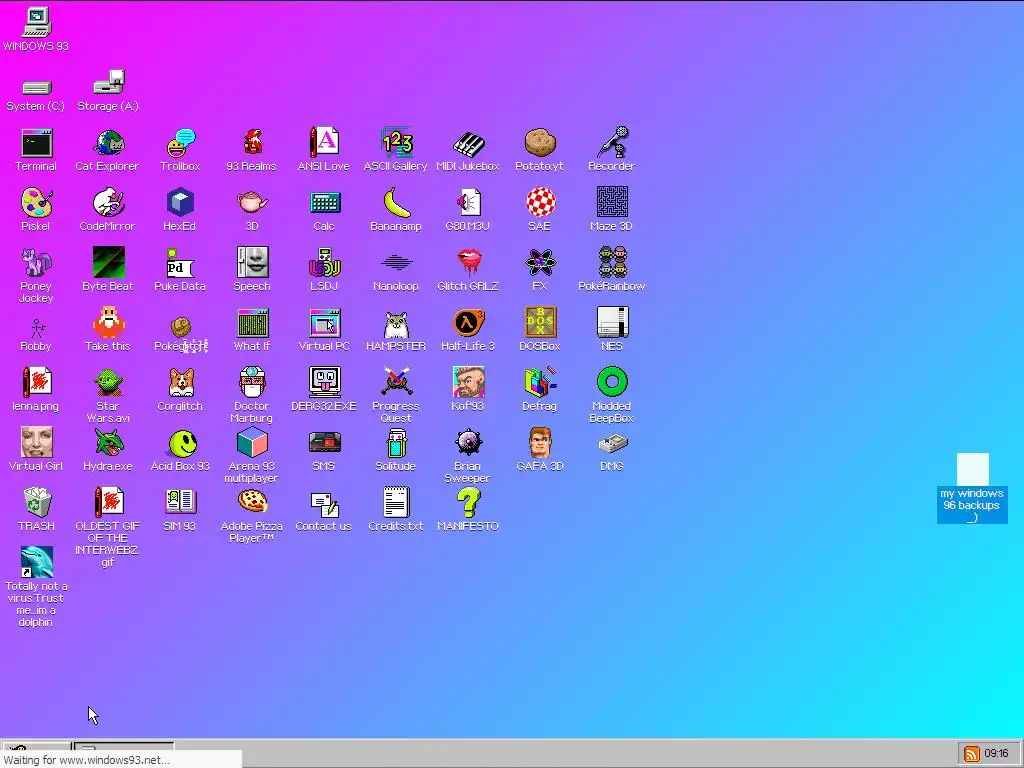Launch Nanoloop

click(x=396, y=263)
